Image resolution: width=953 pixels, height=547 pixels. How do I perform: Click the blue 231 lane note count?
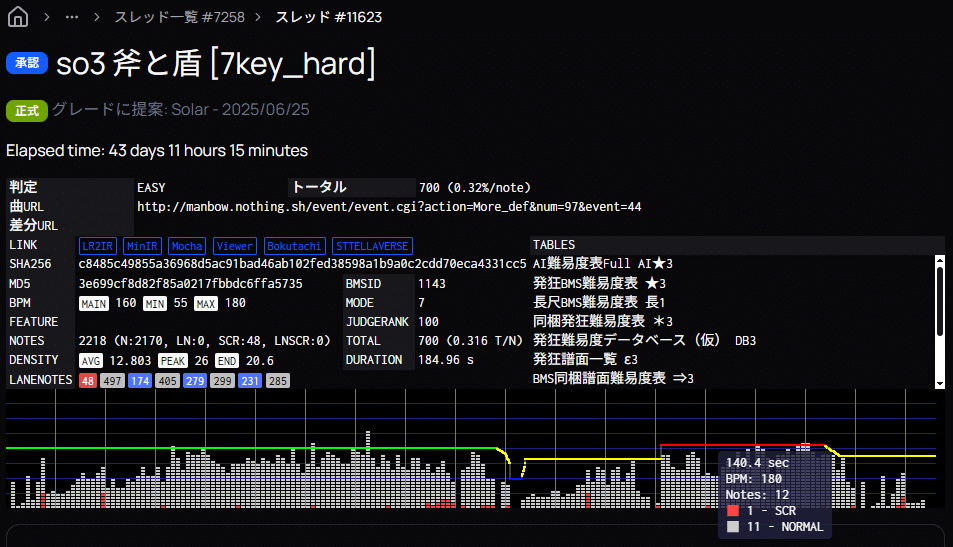250,381
